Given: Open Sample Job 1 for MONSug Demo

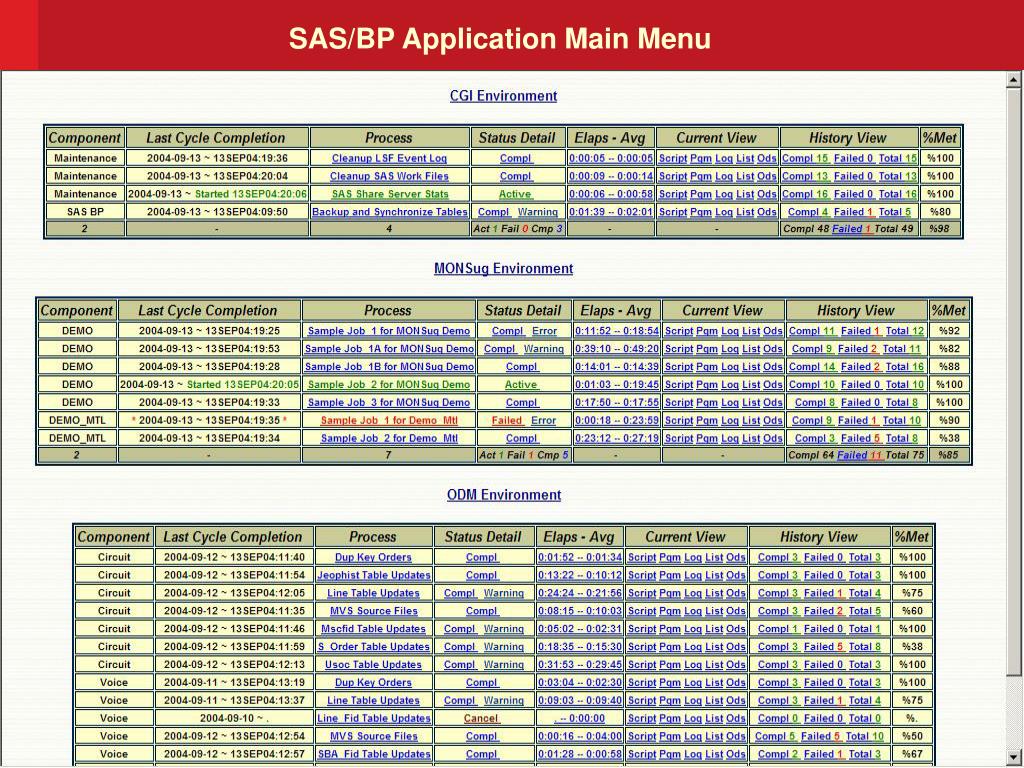Looking at the screenshot, I should (389, 331).
